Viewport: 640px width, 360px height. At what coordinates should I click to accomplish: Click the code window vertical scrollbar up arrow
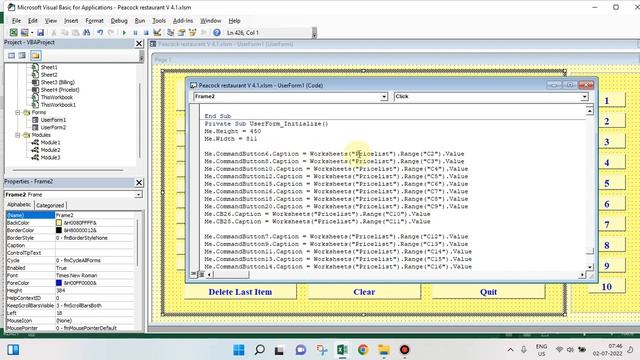click(x=589, y=111)
